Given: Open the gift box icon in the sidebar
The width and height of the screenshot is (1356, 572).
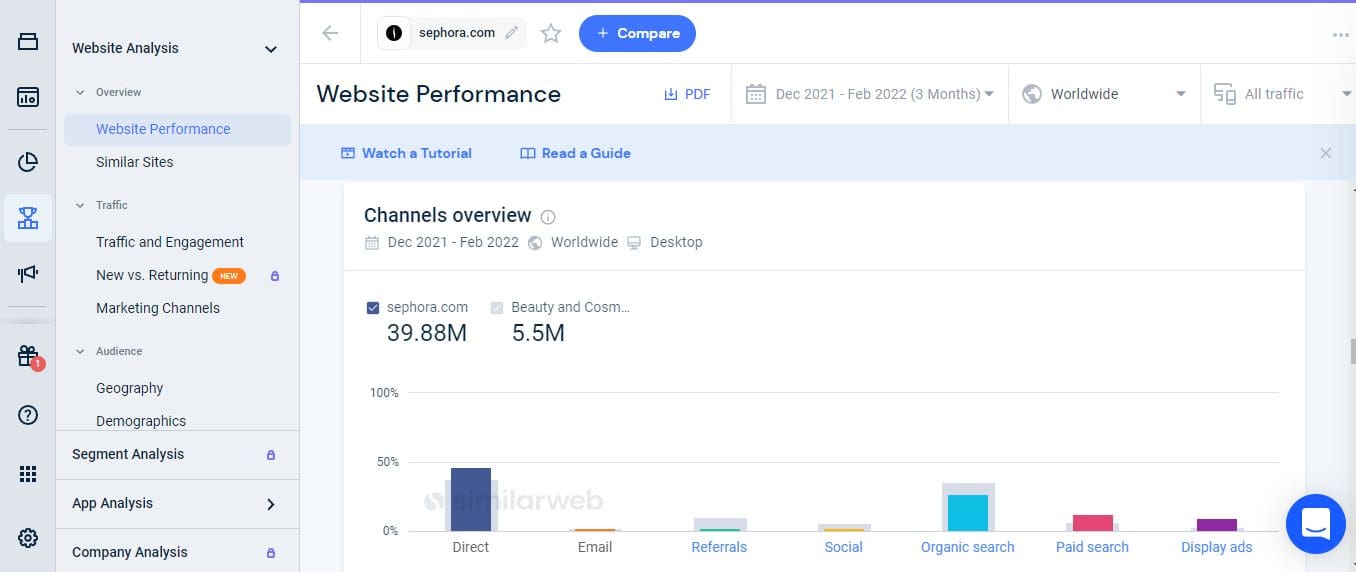Looking at the screenshot, I should point(28,356).
